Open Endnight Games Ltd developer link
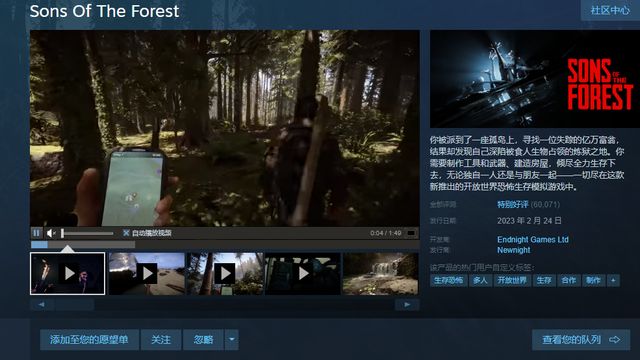This screenshot has width=640, height=360. click(x=533, y=240)
